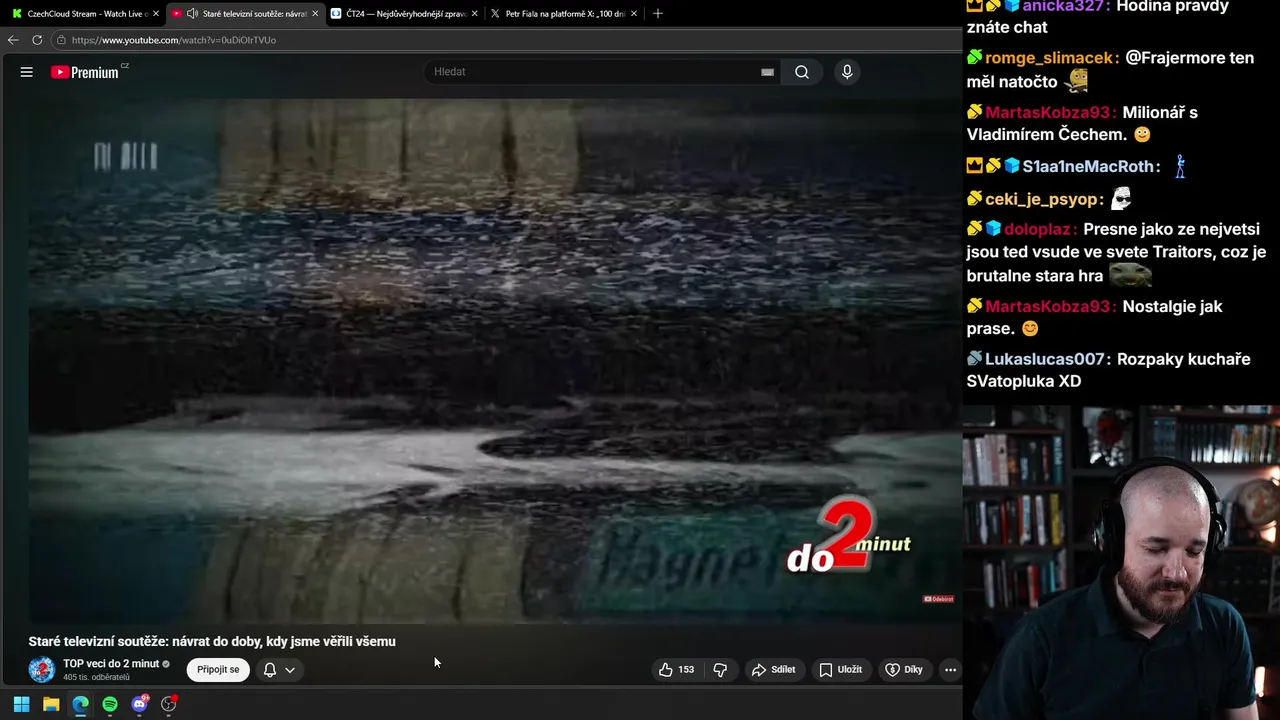Mute the audio icon on YouTube tab

click(x=192, y=14)
